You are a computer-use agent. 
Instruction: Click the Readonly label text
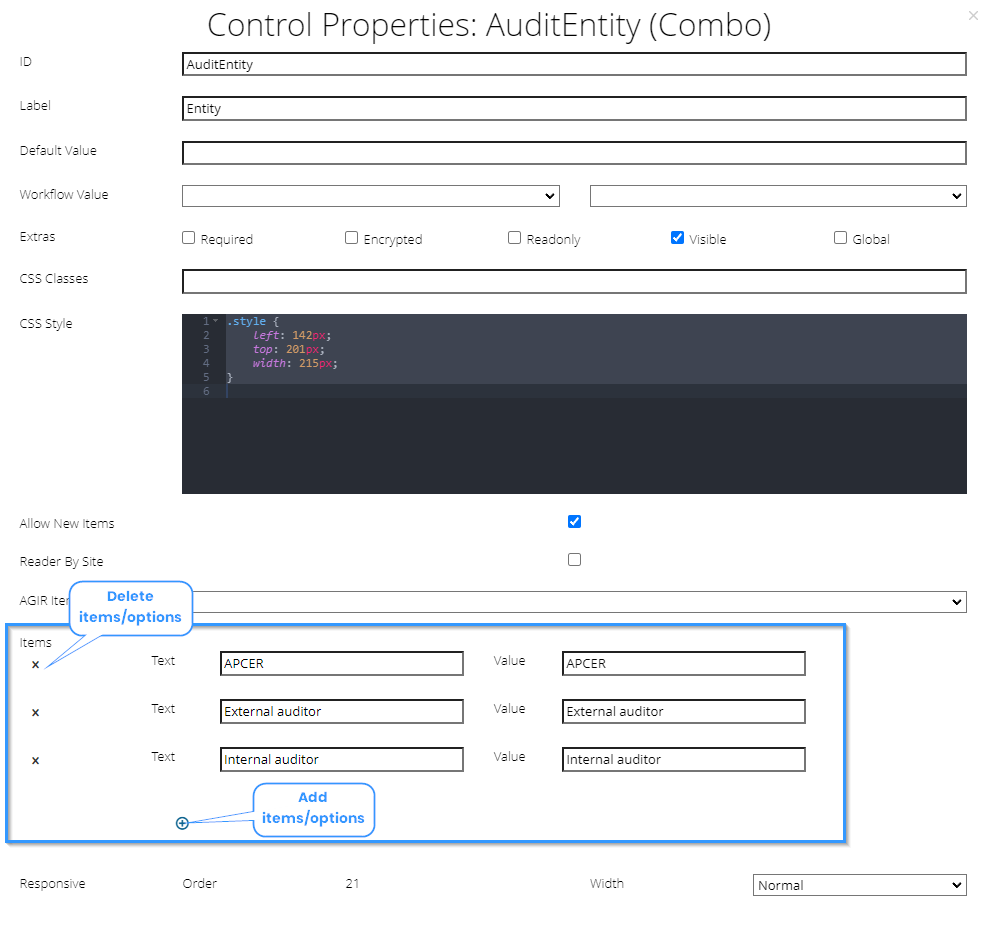553,240
